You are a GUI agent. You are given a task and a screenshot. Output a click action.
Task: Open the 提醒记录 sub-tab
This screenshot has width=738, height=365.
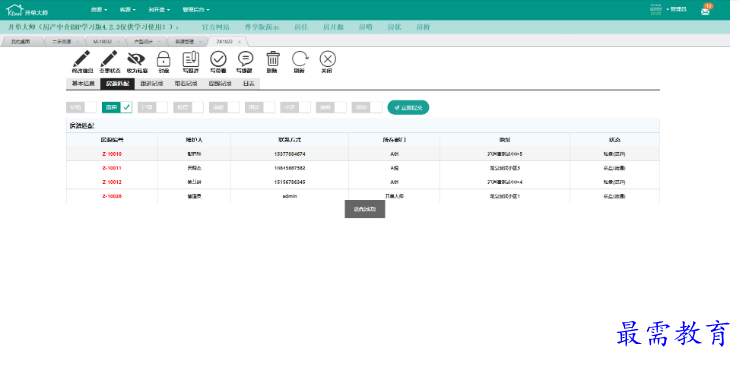(220, 84)
